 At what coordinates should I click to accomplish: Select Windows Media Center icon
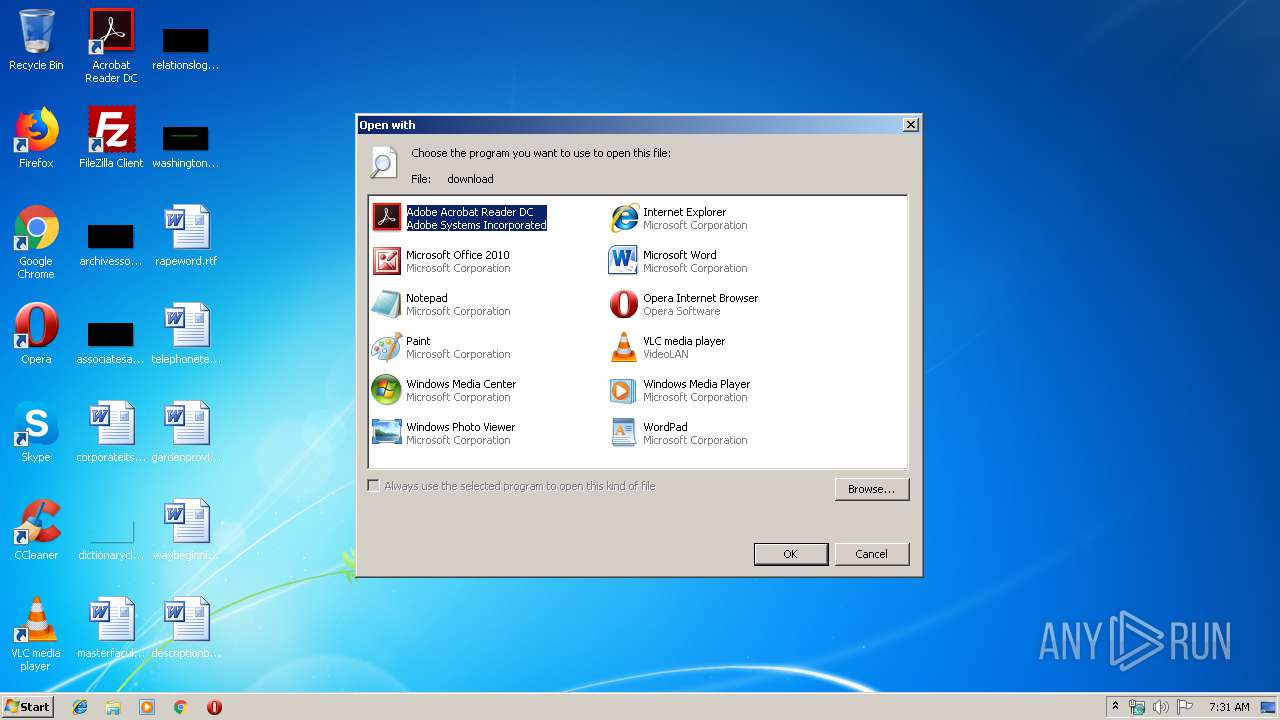(x=387, y=390)
